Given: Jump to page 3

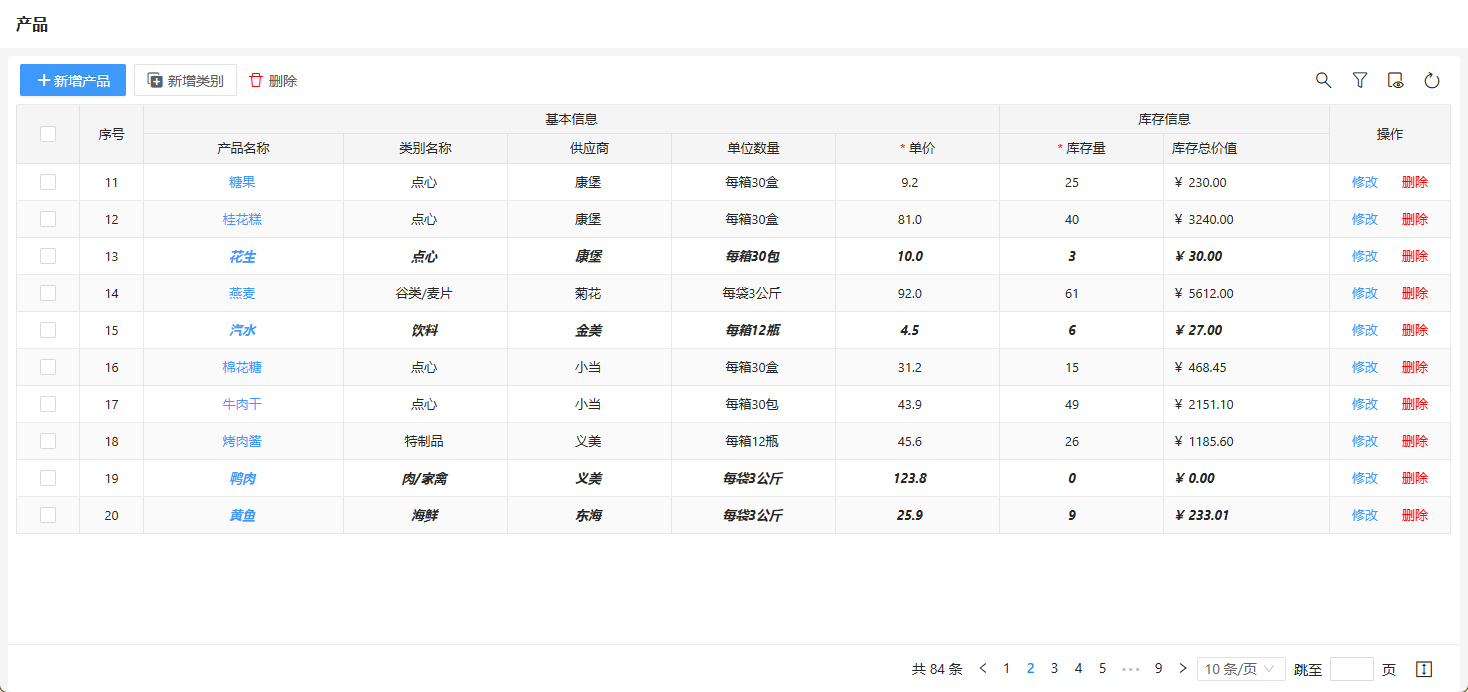Looking at the screenshot, I should [x=1054, y=669].
